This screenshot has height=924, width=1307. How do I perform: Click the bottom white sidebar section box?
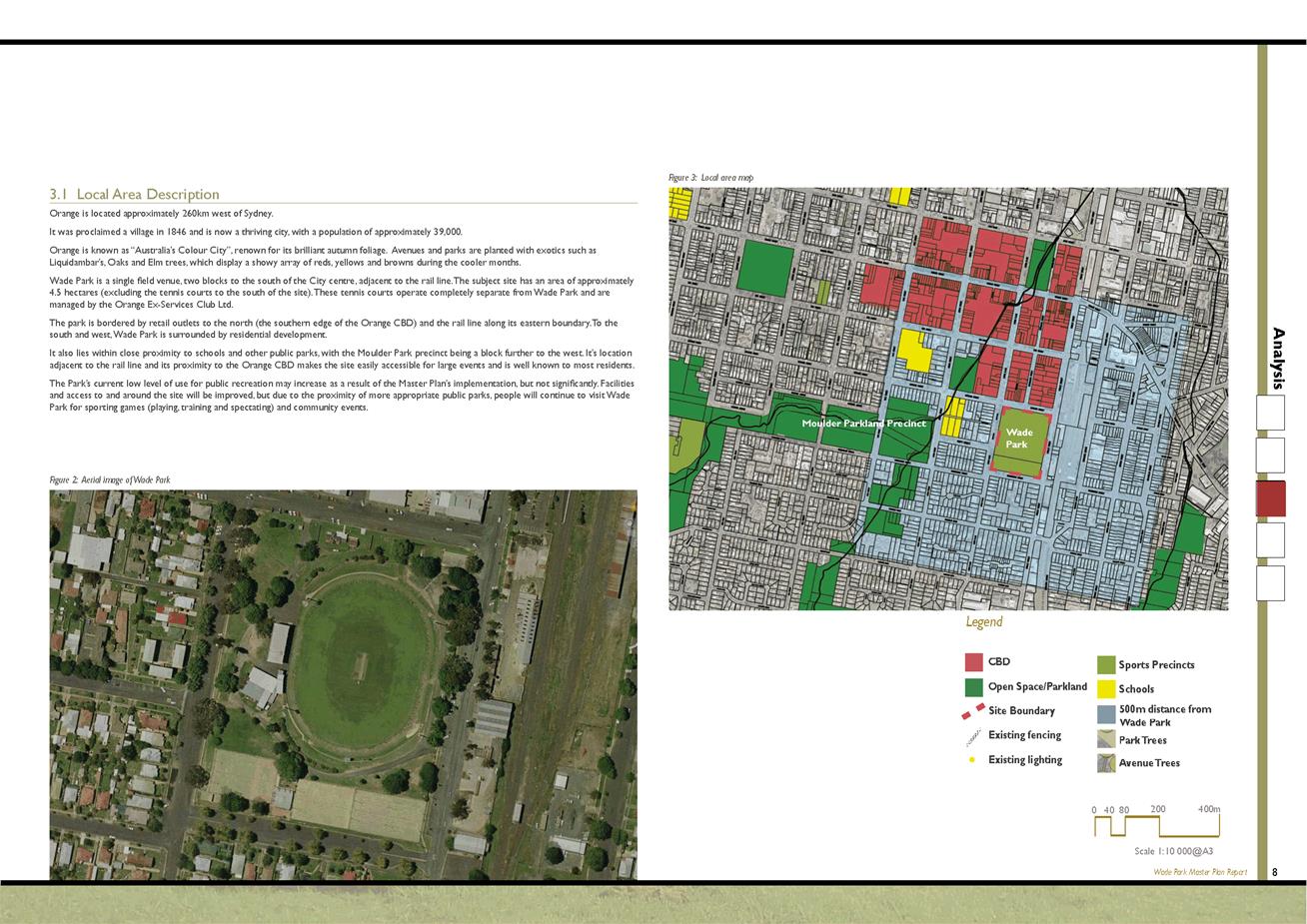pyautogui.click(x=1270, y=583)
